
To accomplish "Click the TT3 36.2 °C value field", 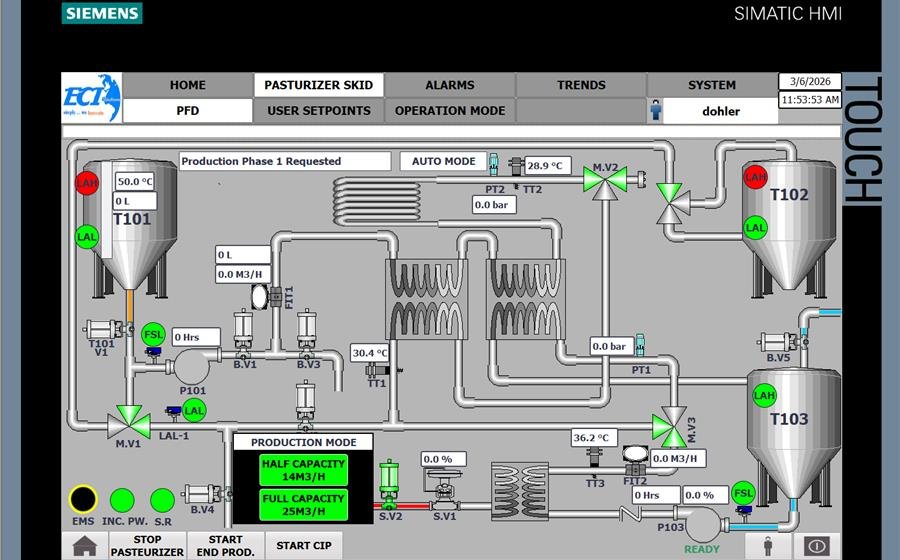I will point(594,438).
